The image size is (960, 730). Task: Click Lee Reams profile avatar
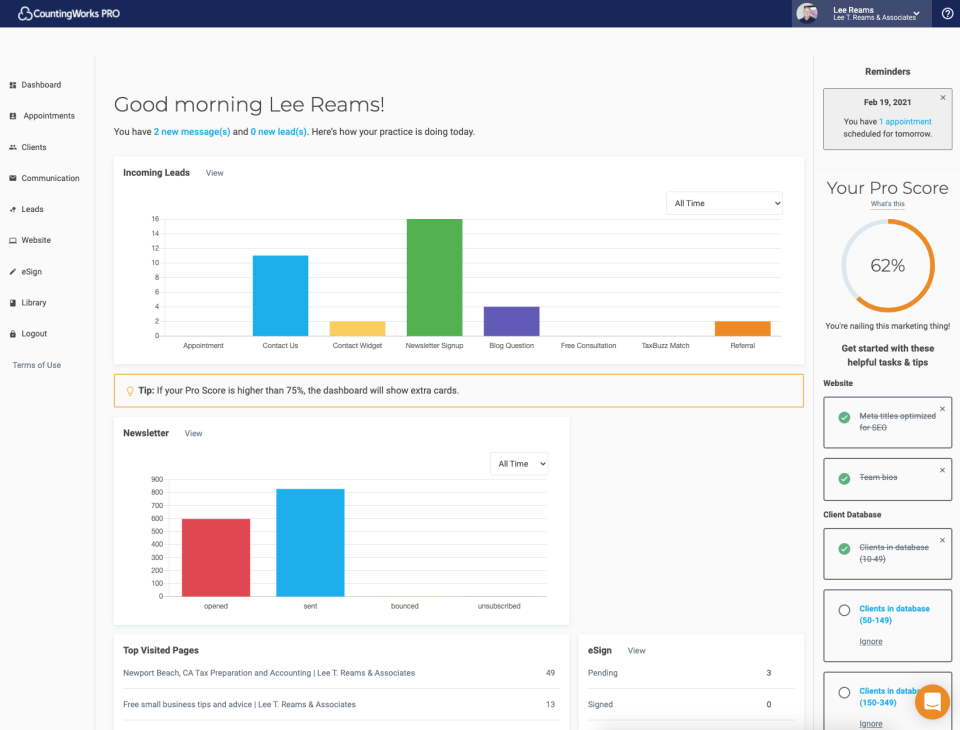coord(806,13)
